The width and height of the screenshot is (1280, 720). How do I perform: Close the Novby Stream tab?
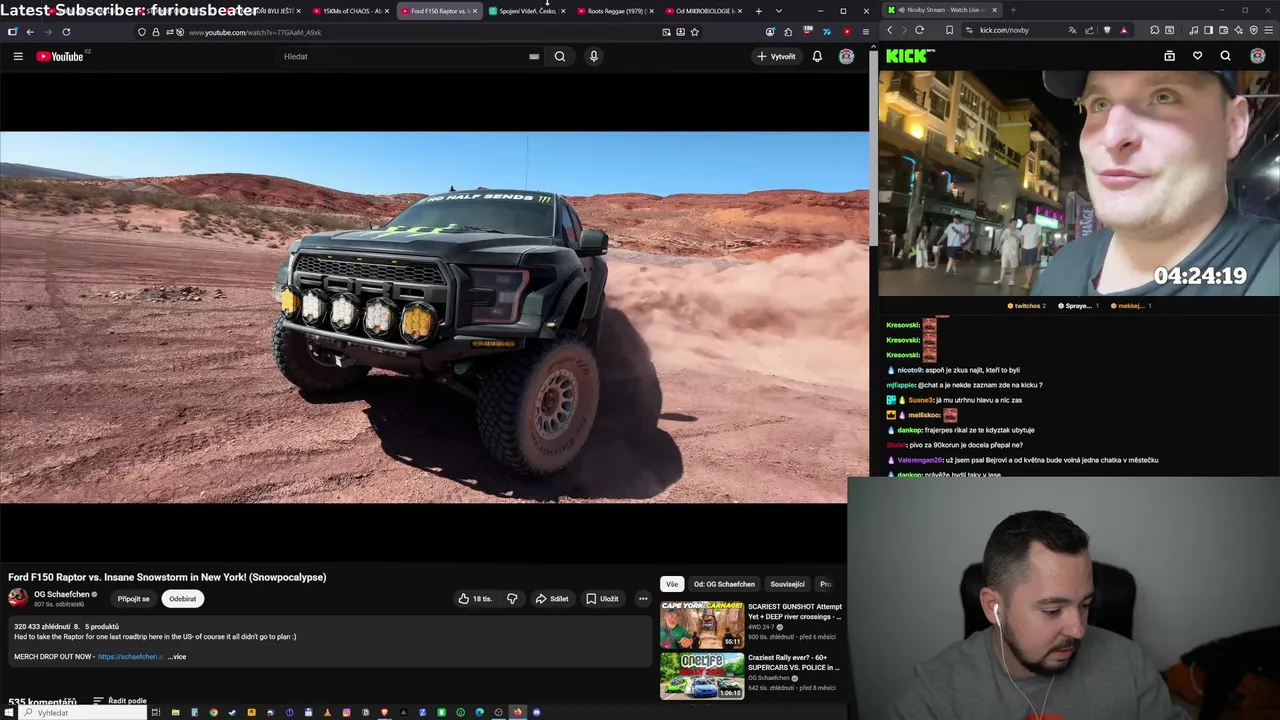(994, 10)
